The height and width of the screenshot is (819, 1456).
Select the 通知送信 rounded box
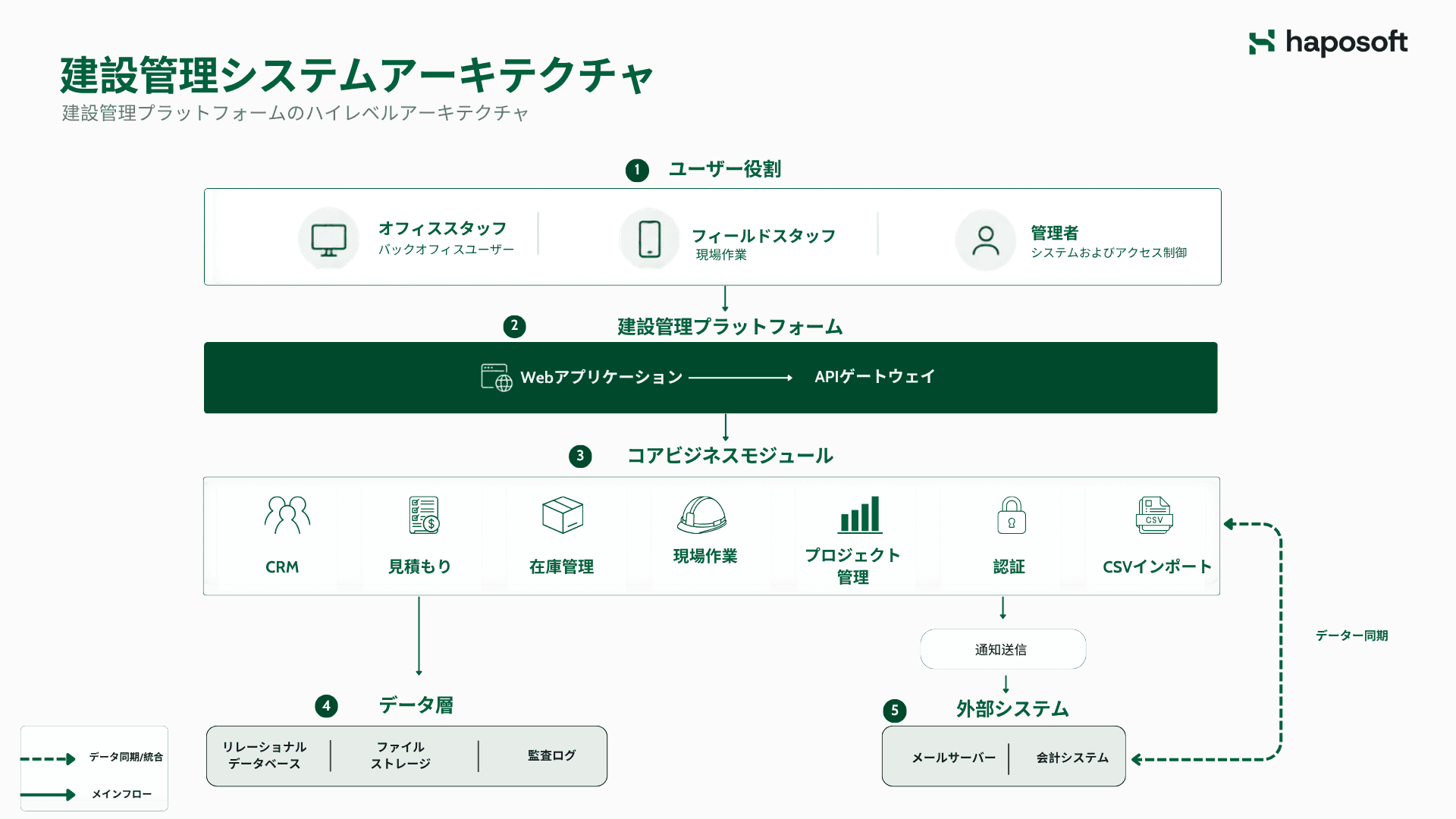(1003, 649)
